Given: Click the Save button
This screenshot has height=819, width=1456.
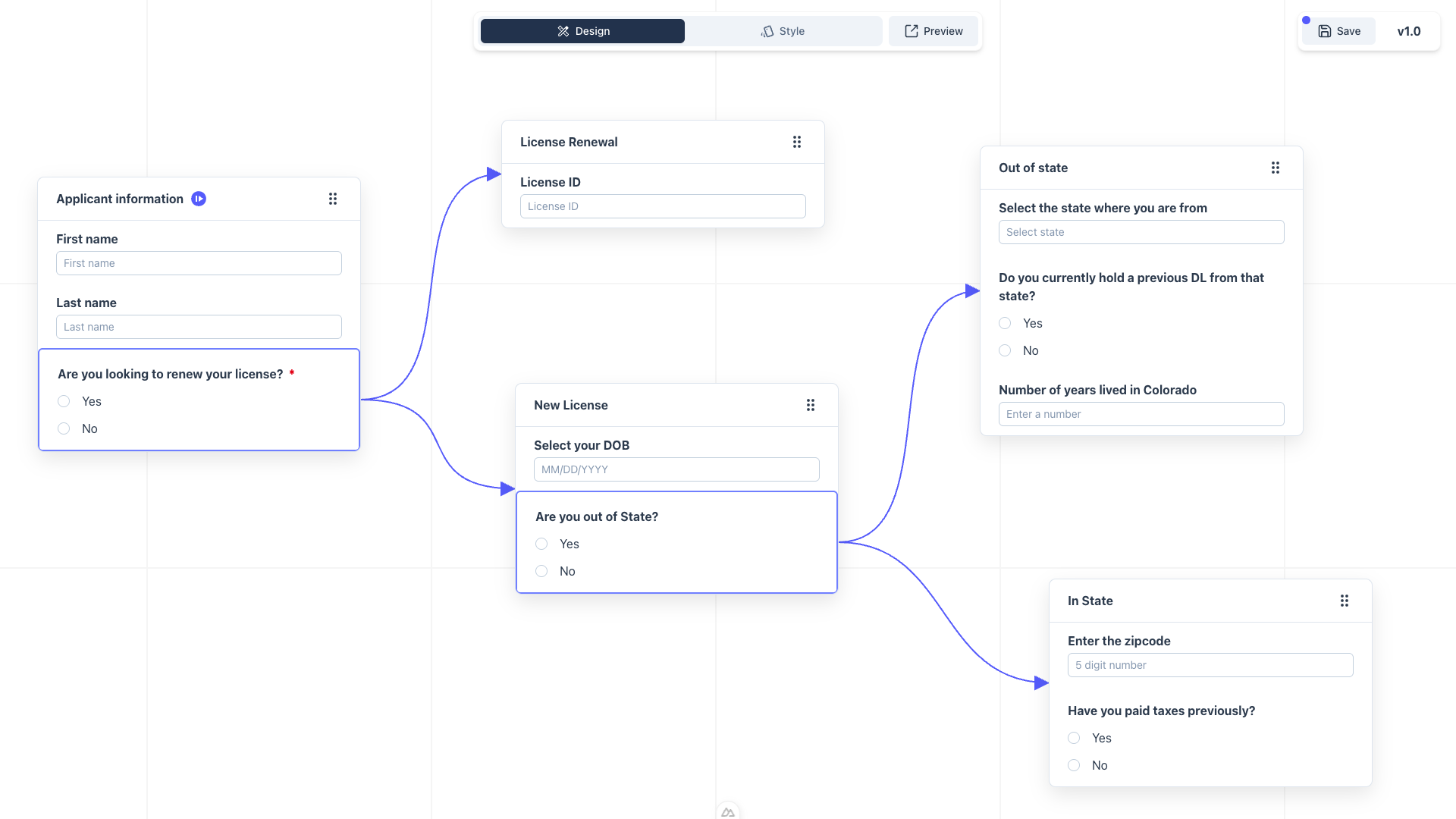Looking at the screenshot, I should [1338, 31].
